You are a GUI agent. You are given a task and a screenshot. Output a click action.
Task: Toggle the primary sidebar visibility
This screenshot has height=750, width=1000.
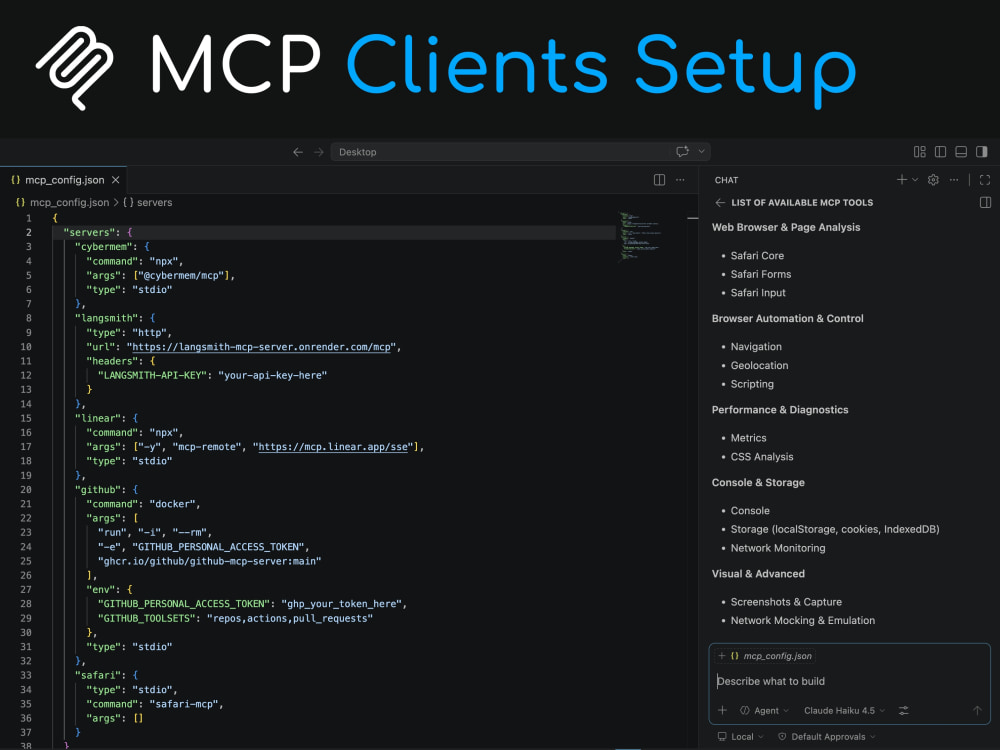point(940,152)
